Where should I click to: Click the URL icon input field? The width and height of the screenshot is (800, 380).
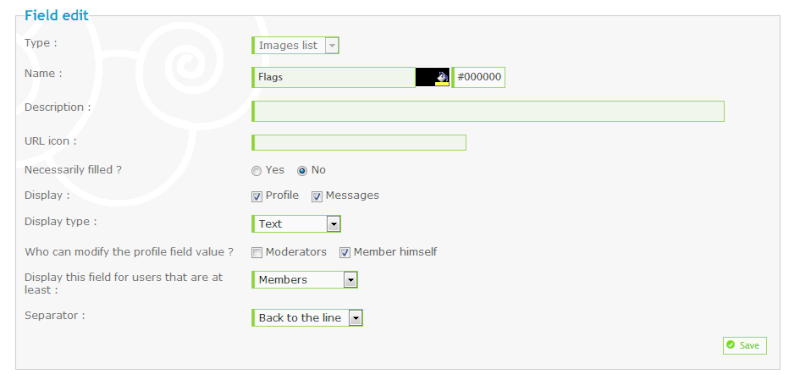[359, 143]
